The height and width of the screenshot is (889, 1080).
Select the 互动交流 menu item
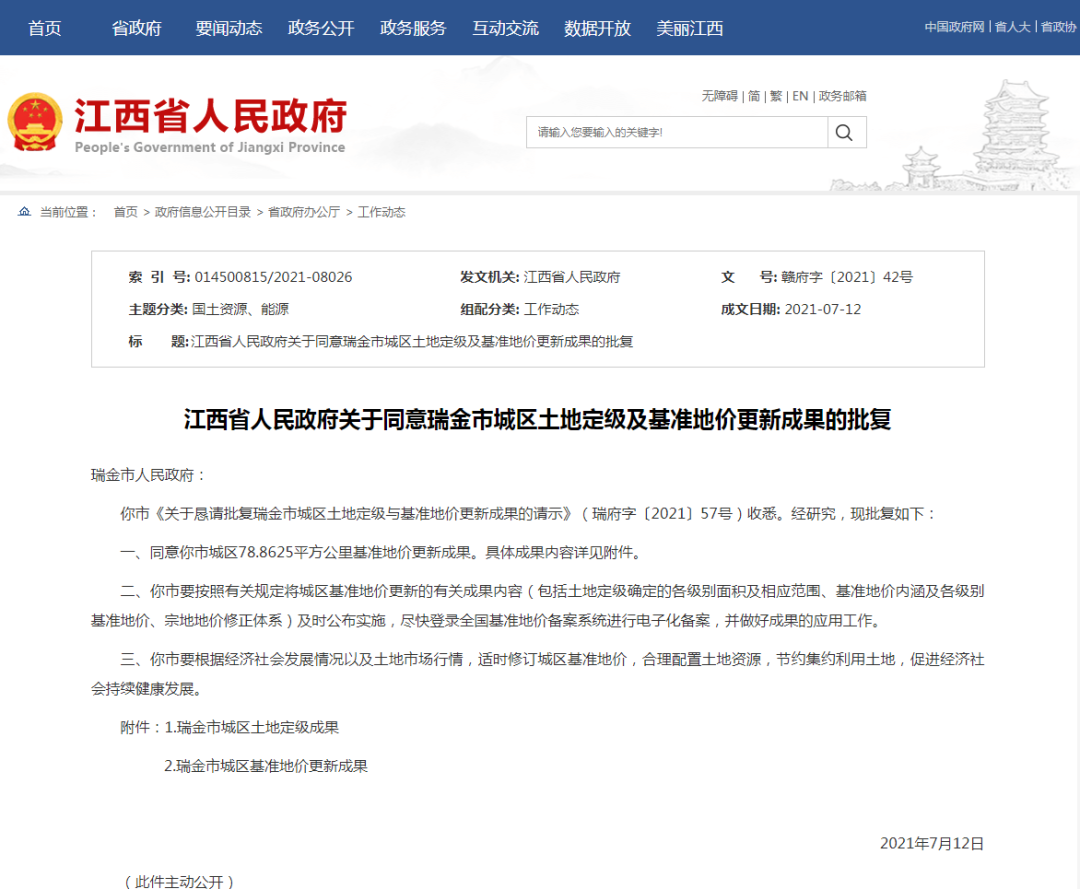[x=506, y=28]
